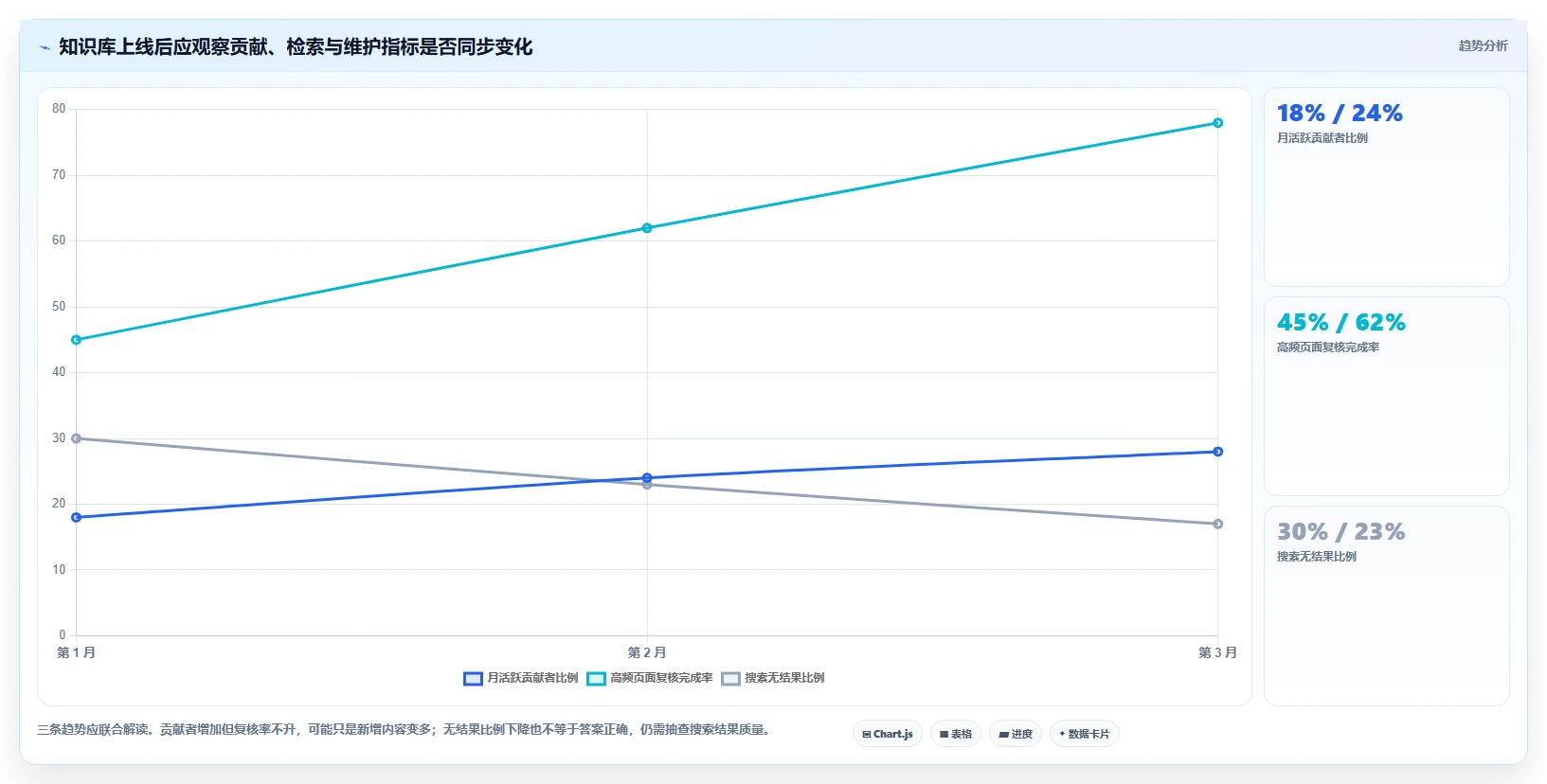Click the 第 3 月 axis label
This screenshot has width=1547, height=784.
(1218, 652)
